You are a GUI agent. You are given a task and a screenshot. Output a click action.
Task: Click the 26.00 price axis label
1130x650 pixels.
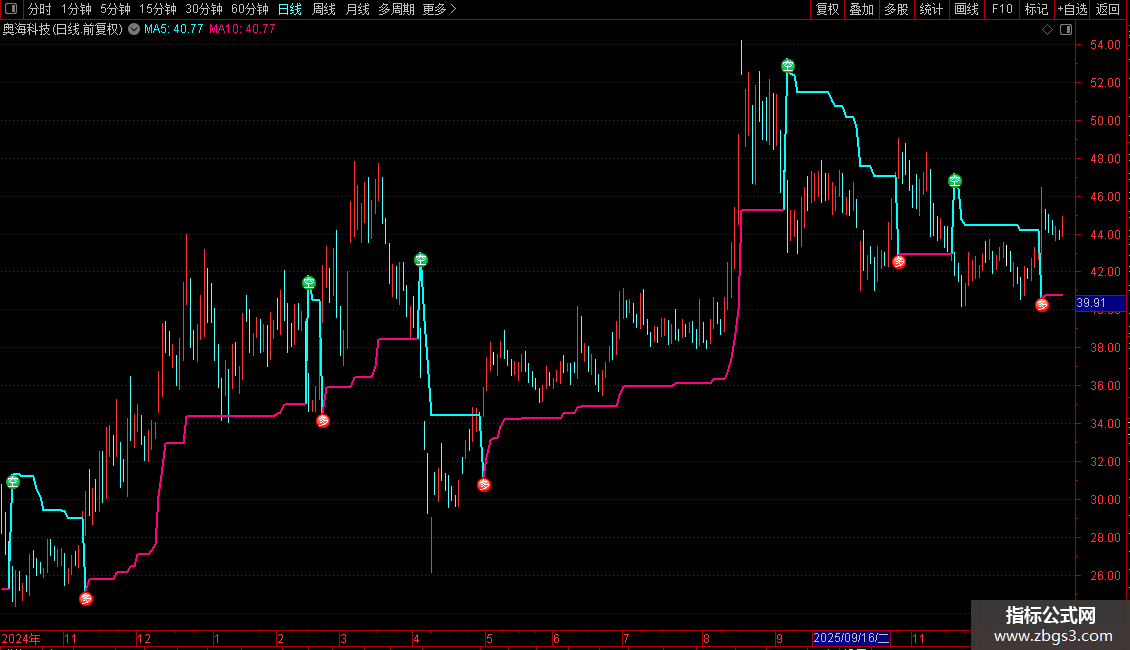pyautogui.click(x=1105, y=575)
